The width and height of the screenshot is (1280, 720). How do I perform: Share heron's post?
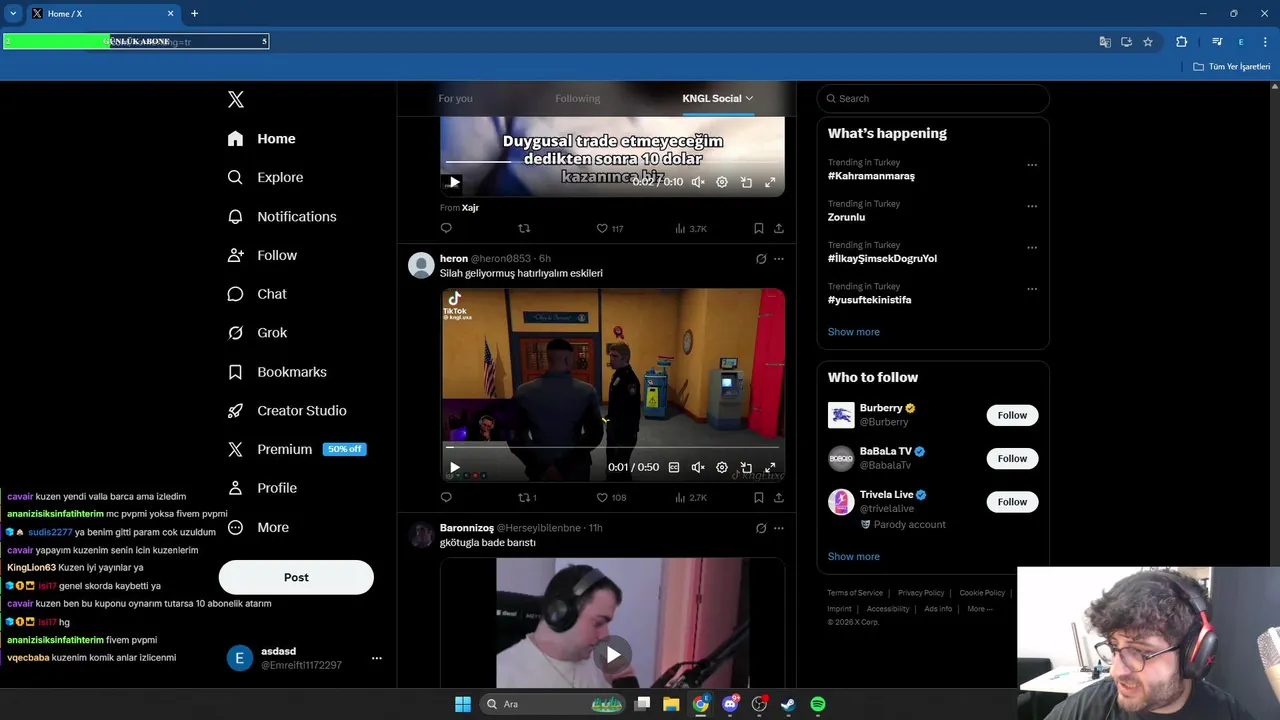coord(779,497)
